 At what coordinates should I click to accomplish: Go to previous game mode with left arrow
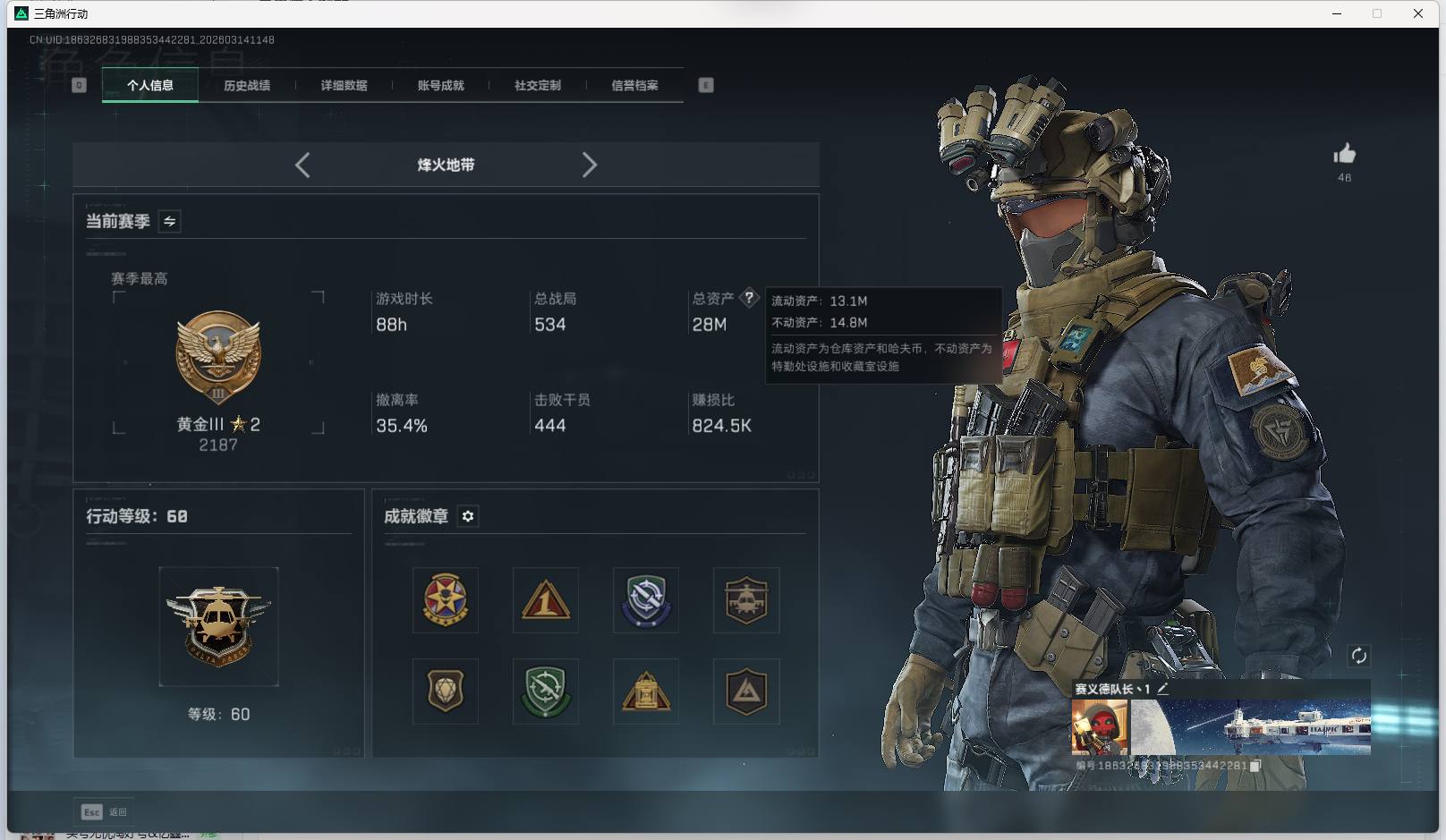(x=302, y=165)
